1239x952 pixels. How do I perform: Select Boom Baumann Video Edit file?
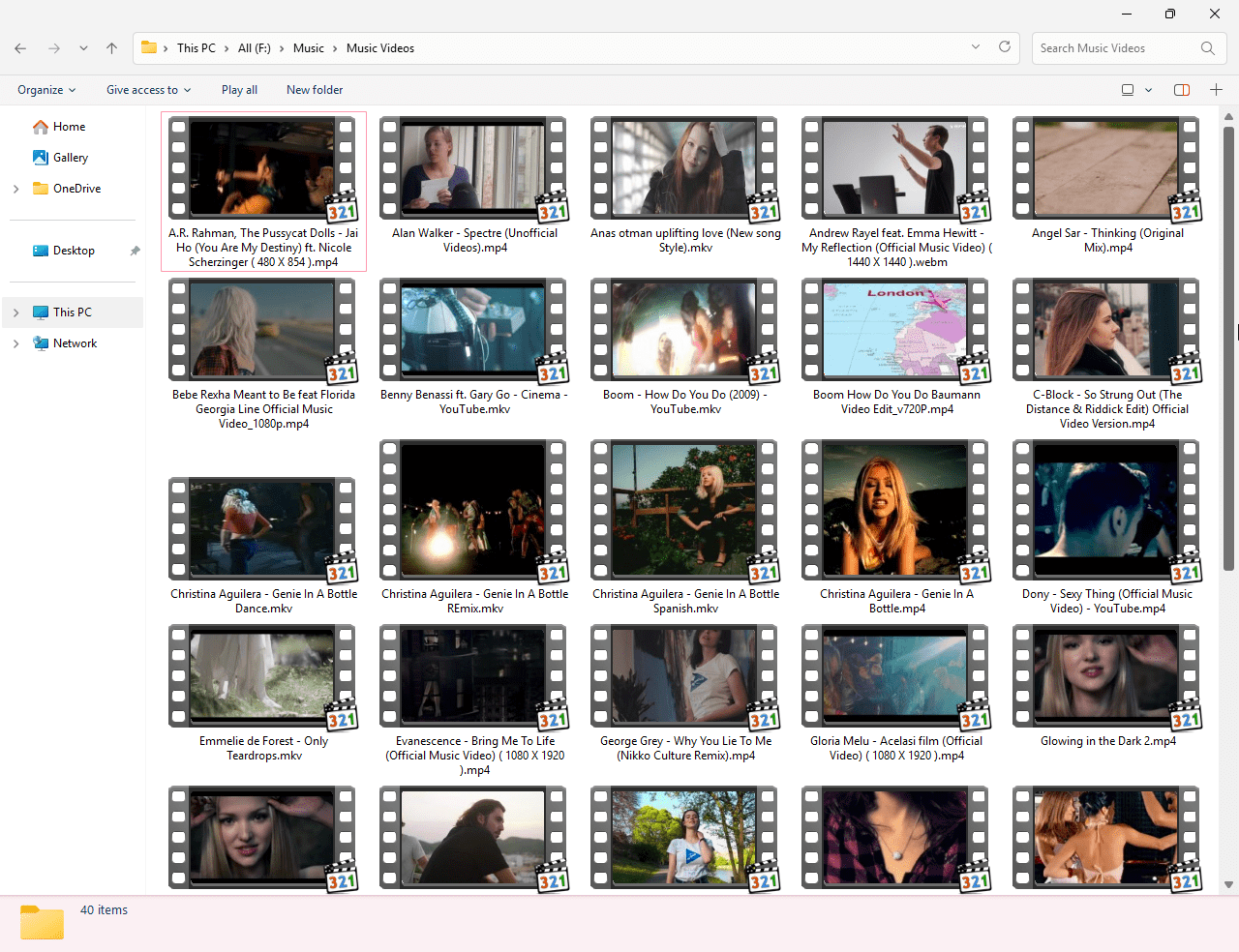point(896,346)
